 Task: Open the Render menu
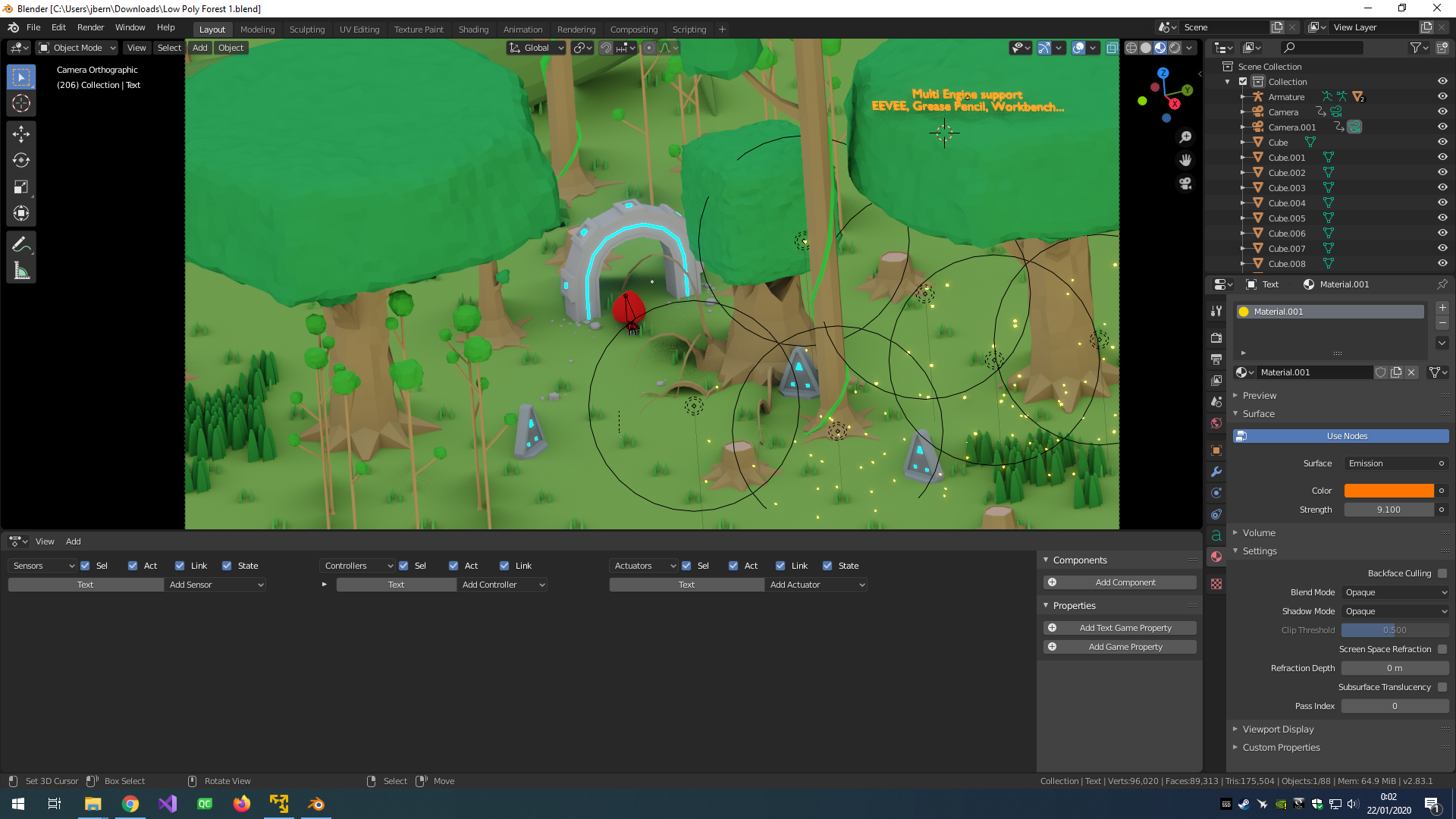tap(90, 27)
